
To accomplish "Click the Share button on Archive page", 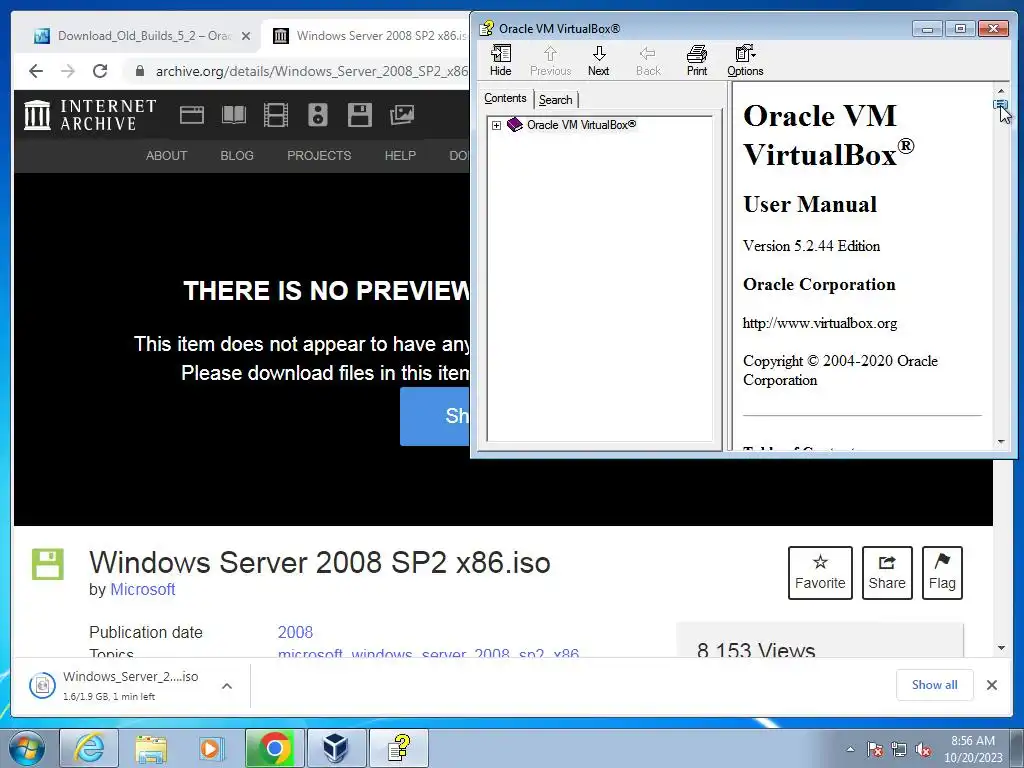I will click(x=887, y=573).
